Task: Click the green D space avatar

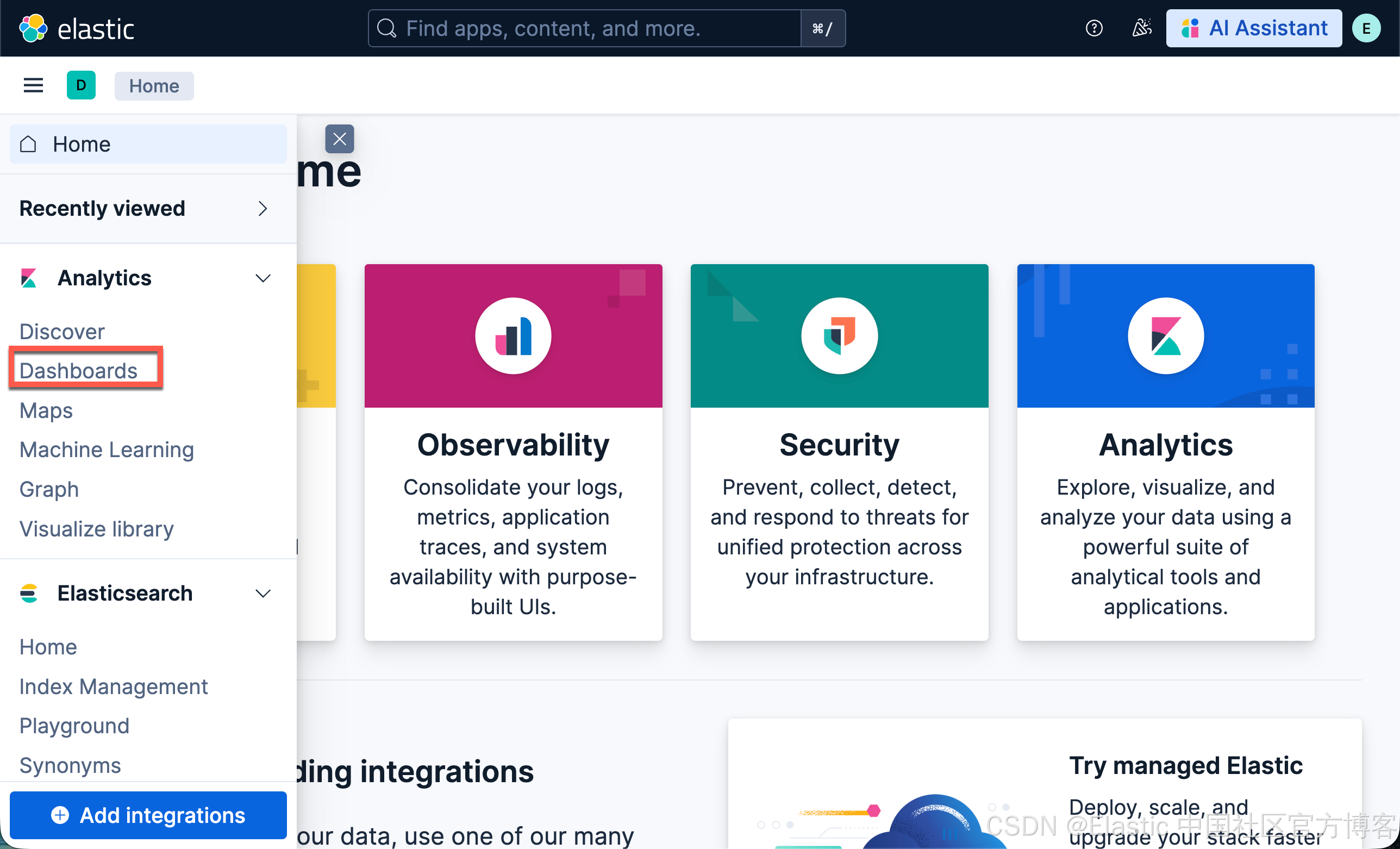Action: 80,86
